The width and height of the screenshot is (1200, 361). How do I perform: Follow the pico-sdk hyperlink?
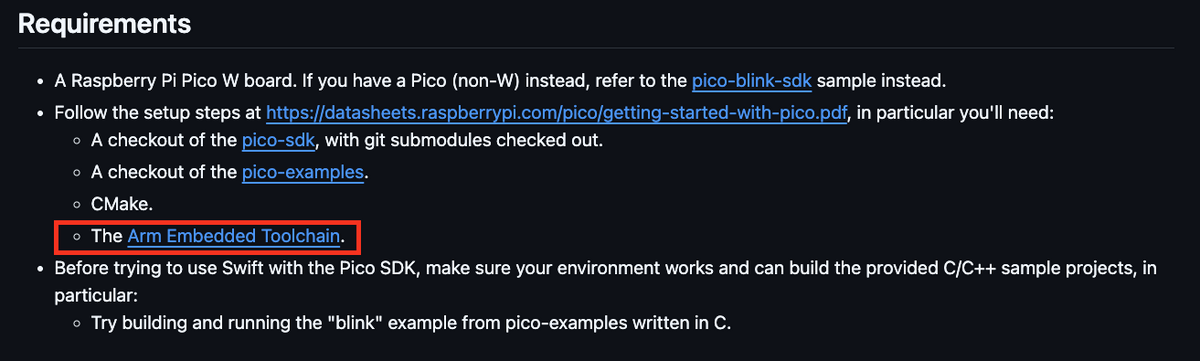(x=280, y=141)
